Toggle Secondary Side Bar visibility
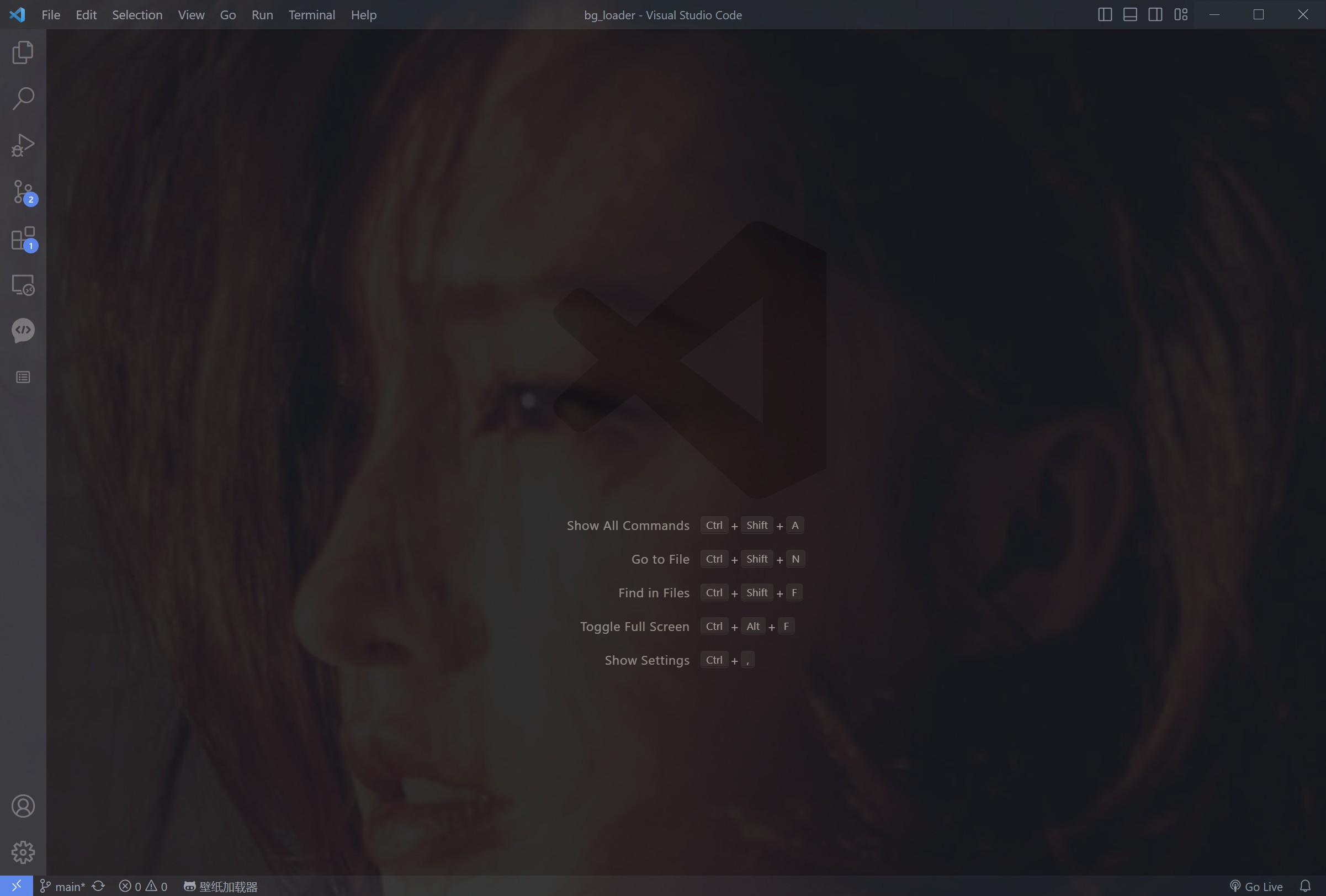The width and height of the screenshot is (1326, 896). [x=1155, y=15]
